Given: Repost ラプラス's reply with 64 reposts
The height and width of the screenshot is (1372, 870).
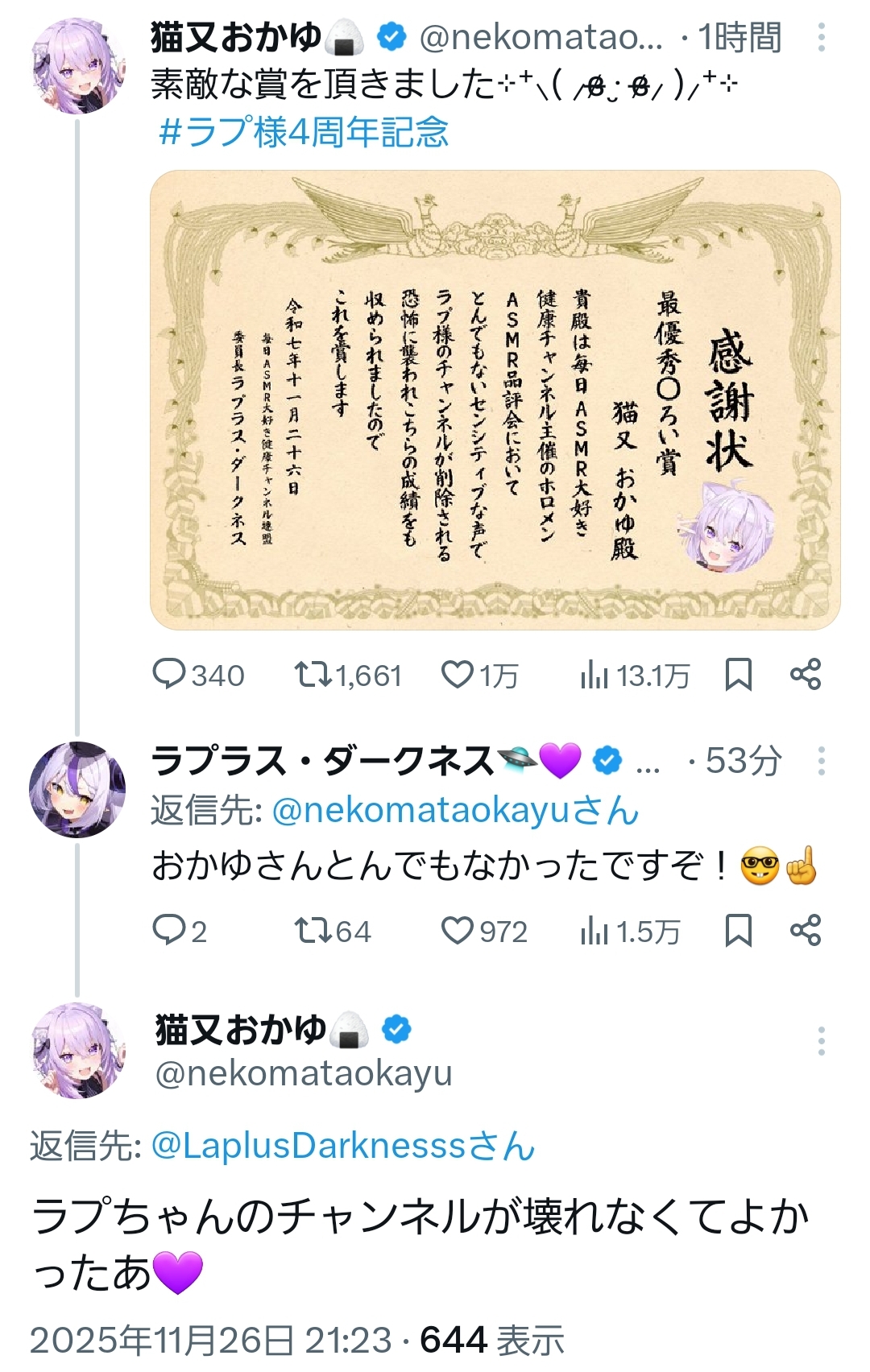Looking at the screenshot, I should point(313,931).
